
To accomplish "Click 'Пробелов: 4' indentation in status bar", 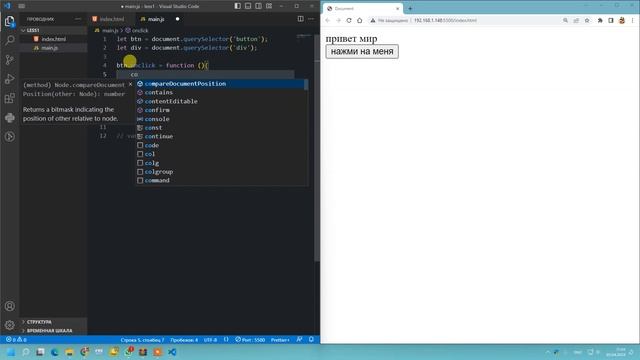I will click(184, 340).
